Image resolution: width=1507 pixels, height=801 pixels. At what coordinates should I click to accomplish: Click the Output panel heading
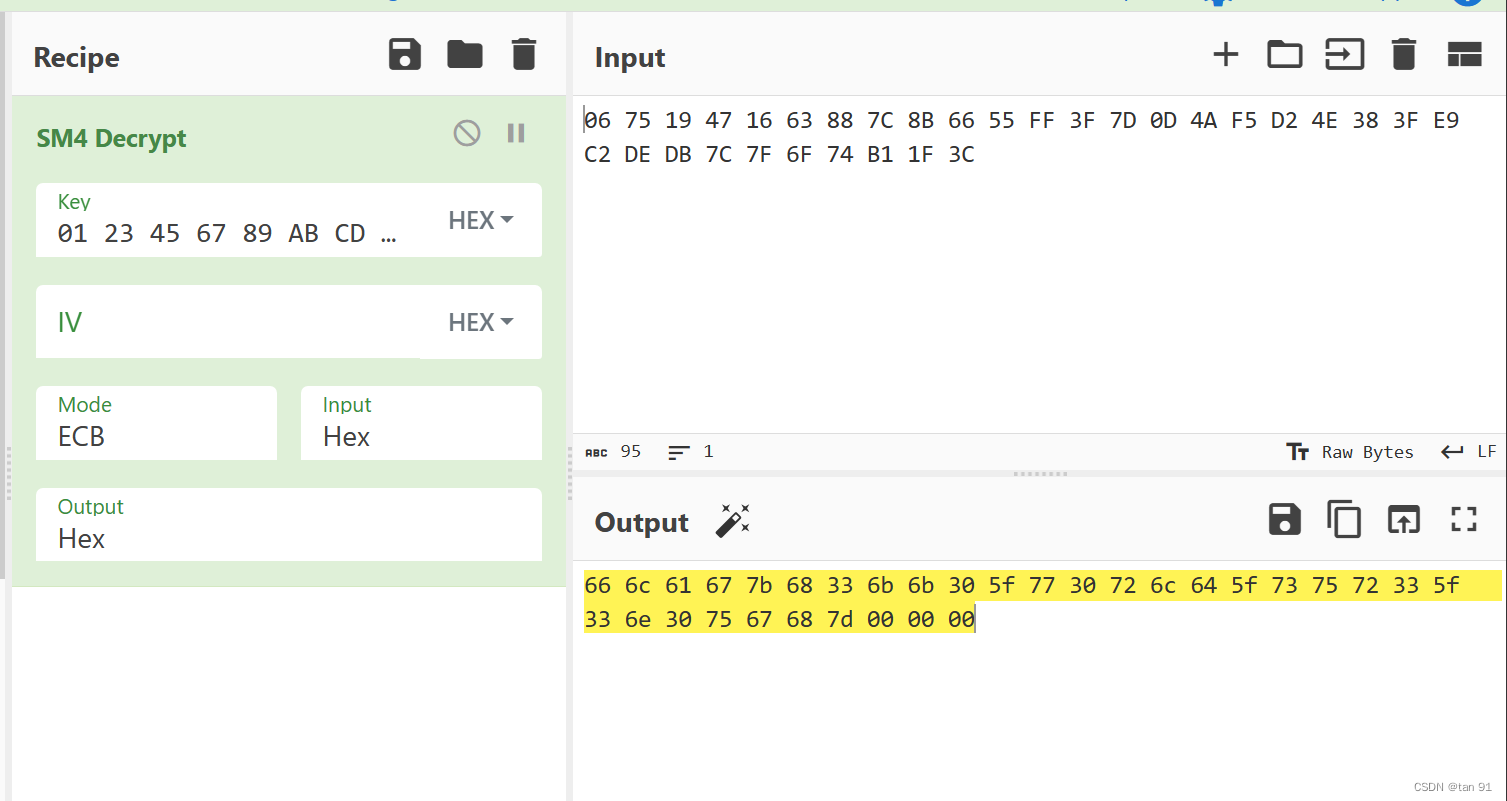pos(642,522)
